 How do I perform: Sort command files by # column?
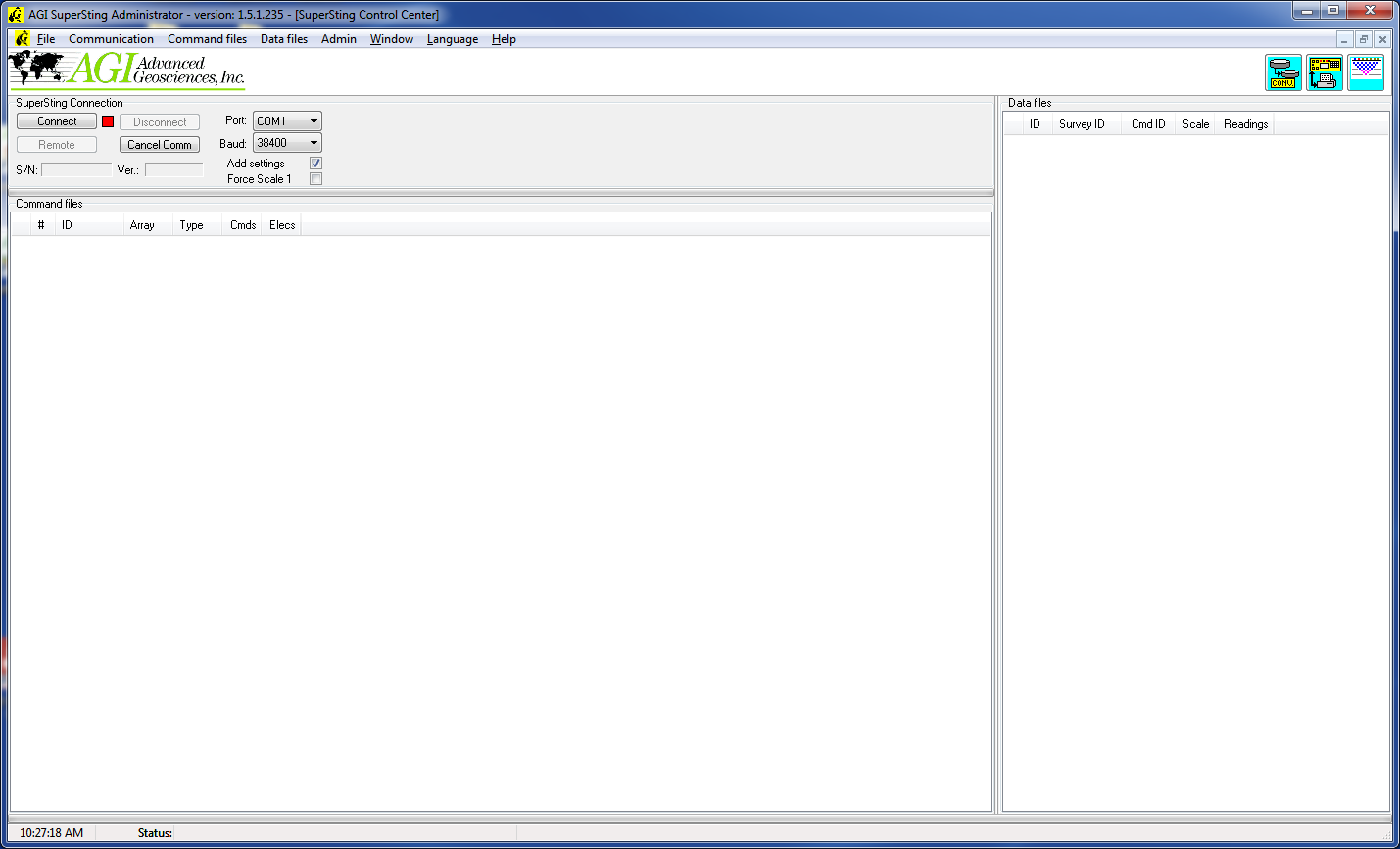pyautogui.click(x=41, y=225)
